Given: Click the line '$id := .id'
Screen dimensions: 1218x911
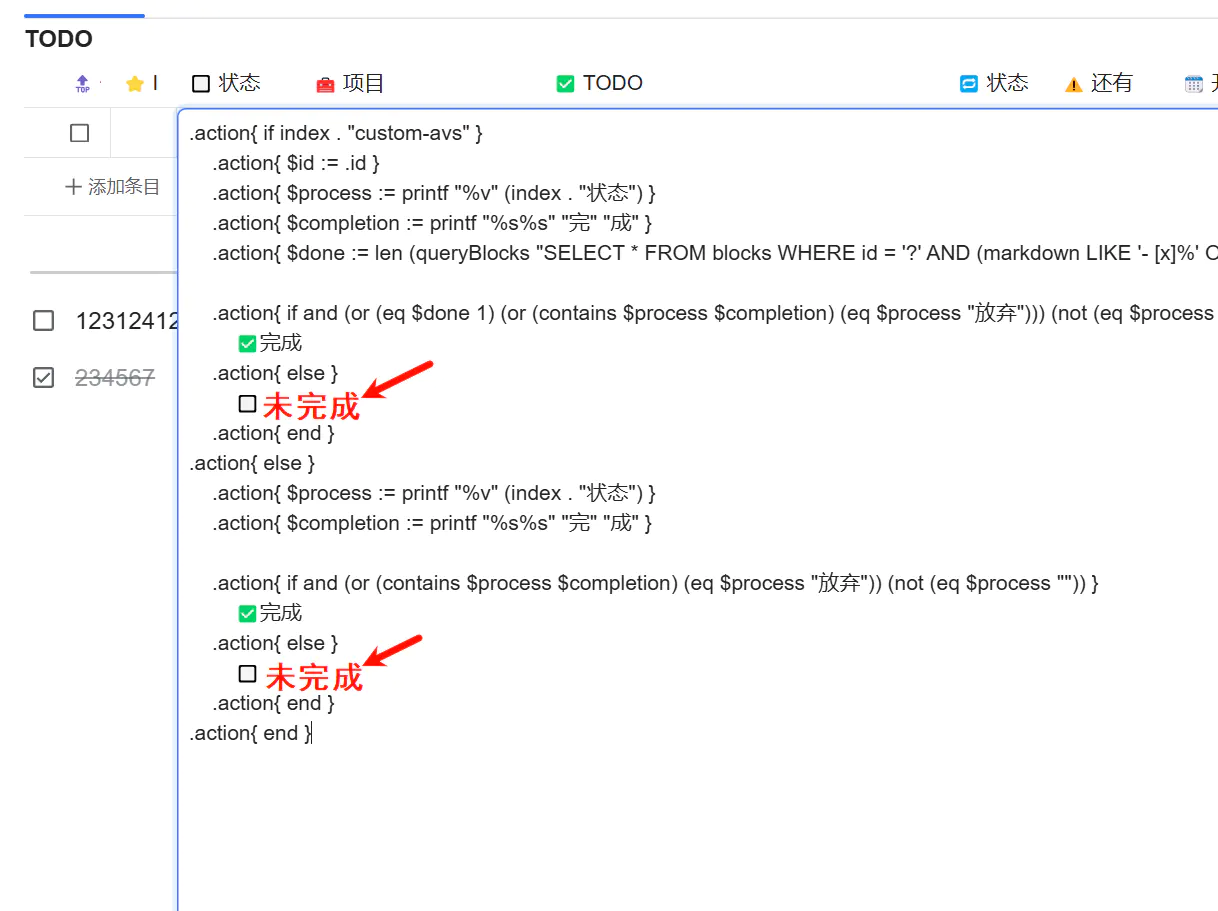Looking at the screenshot, I should click(x=296, y=163).
